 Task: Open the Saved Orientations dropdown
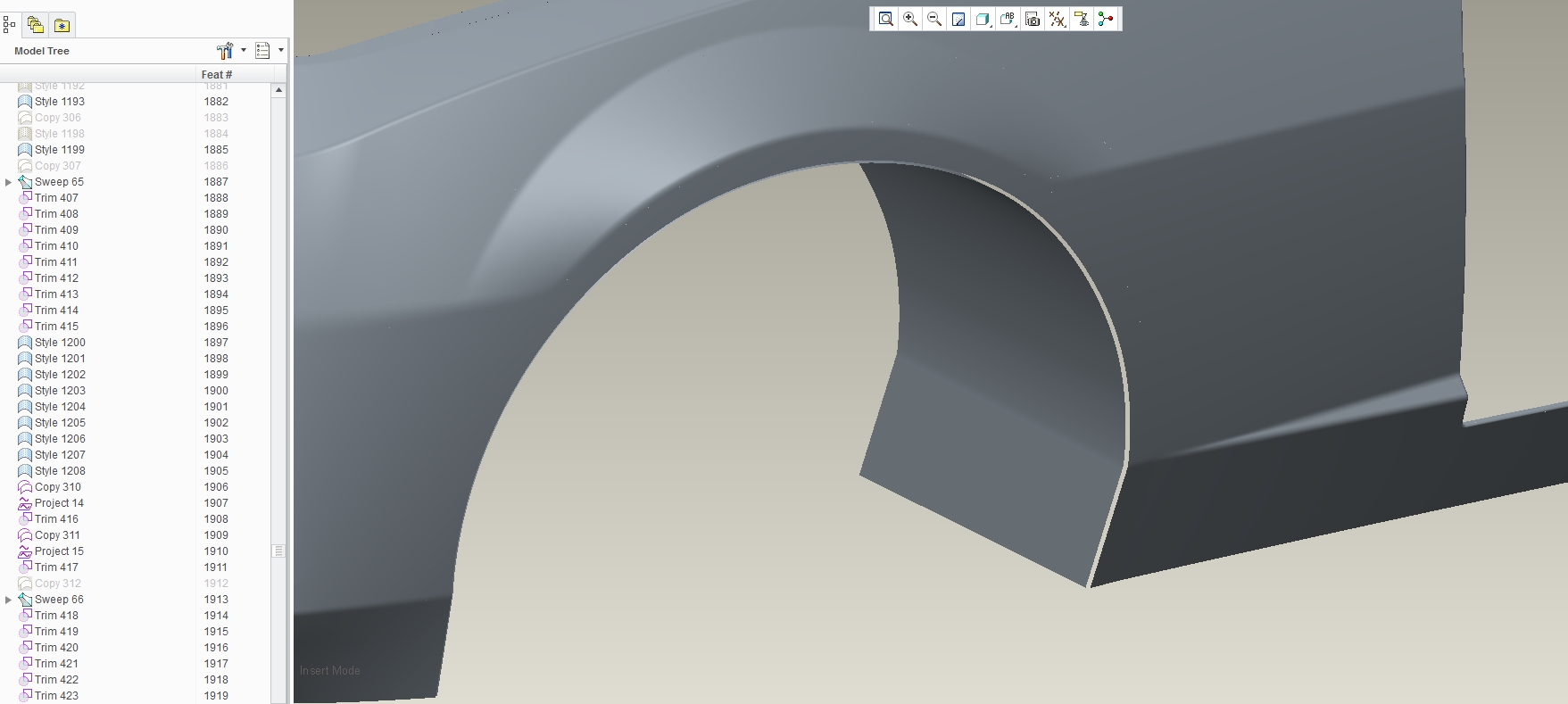(1008, 19)
